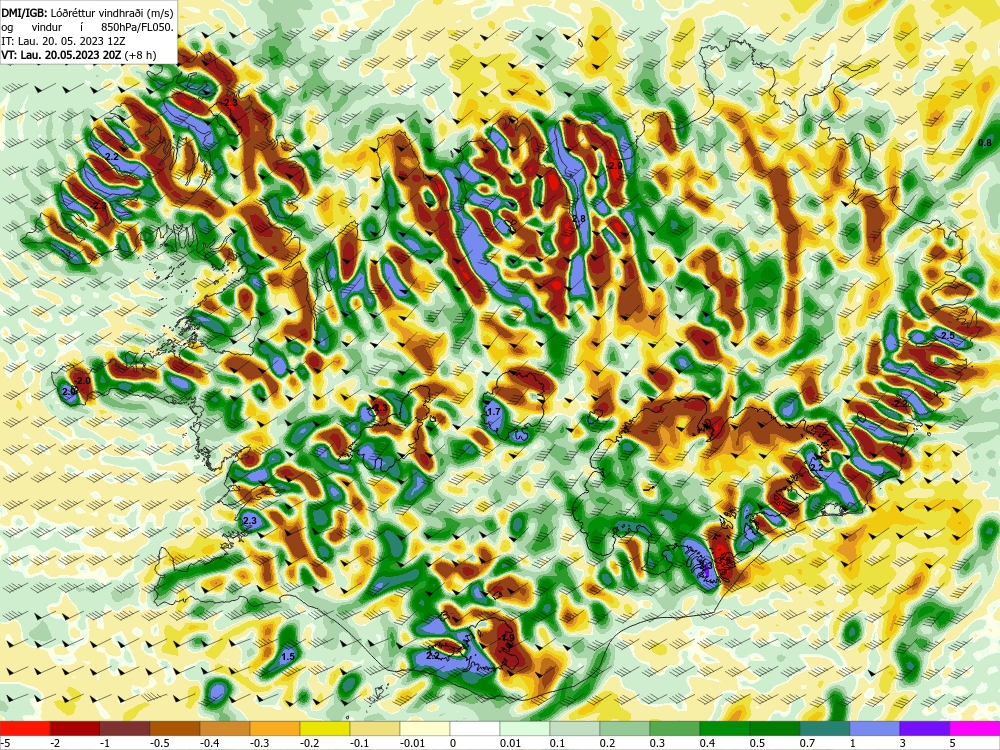Click the '-1.9' value label on map
The width and height of the screenshot is (1000, 750).
pos(506,637)
